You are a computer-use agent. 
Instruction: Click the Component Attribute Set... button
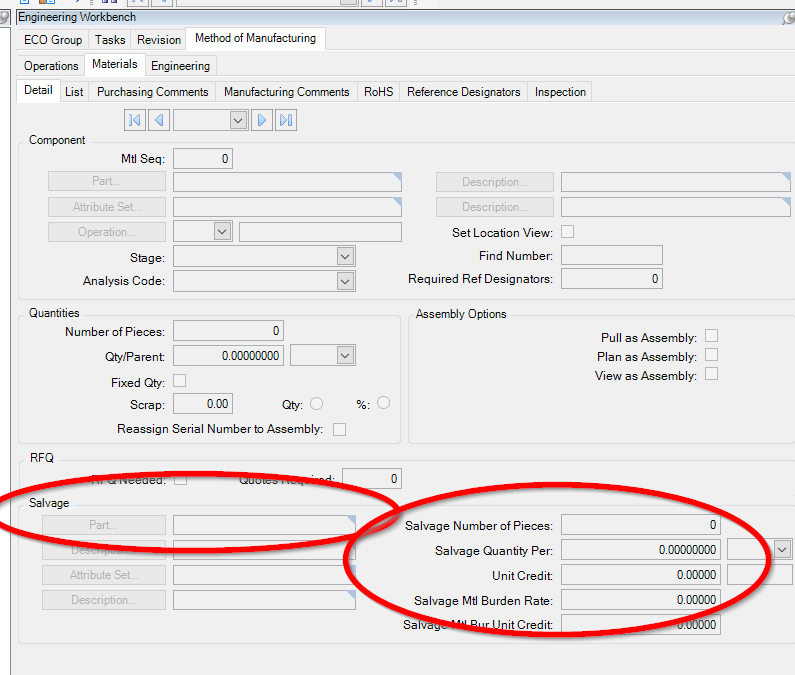coord(107,207)
